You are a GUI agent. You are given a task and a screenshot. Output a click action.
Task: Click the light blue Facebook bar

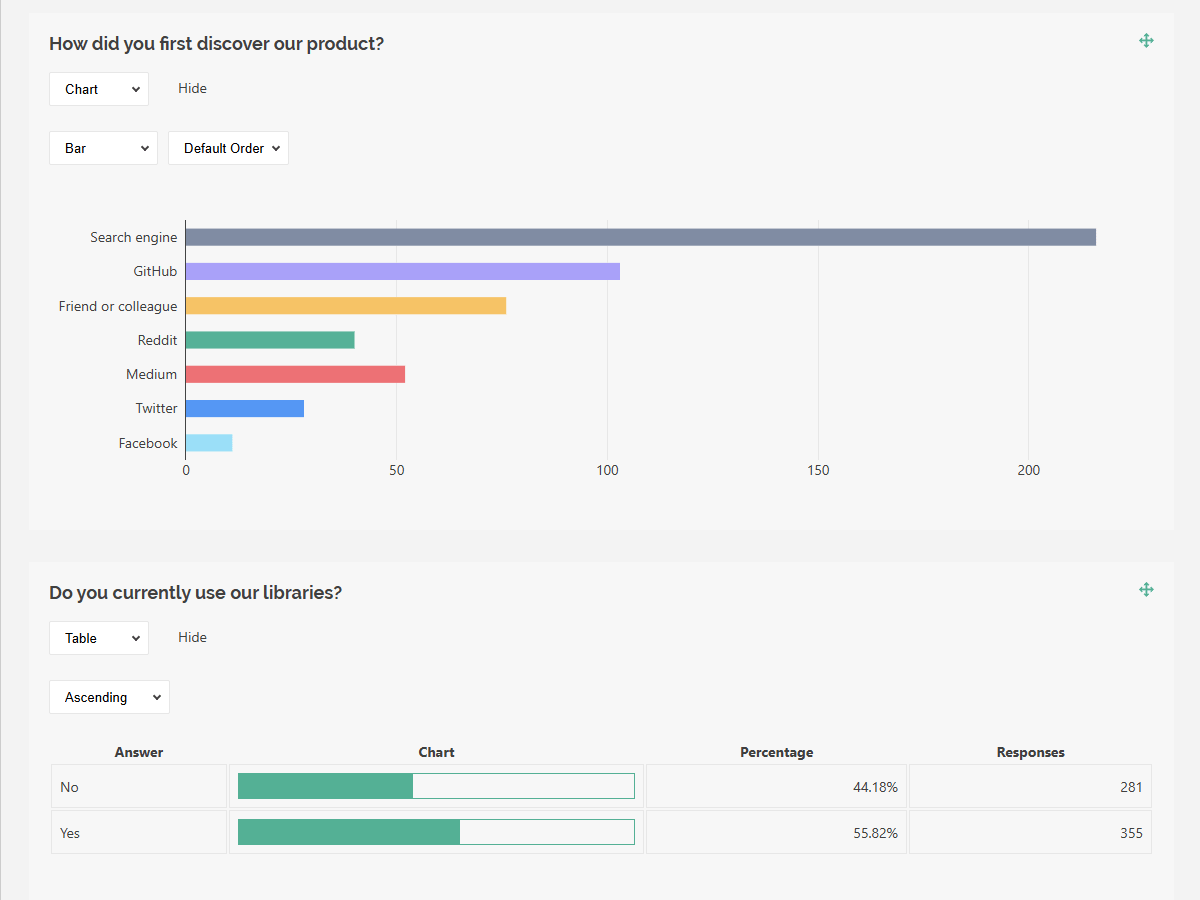click(209, 443)
